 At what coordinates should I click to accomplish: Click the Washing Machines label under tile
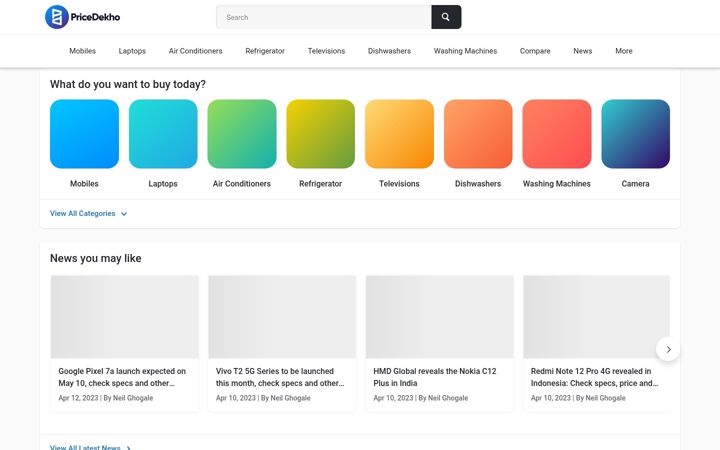pos(557,184)
